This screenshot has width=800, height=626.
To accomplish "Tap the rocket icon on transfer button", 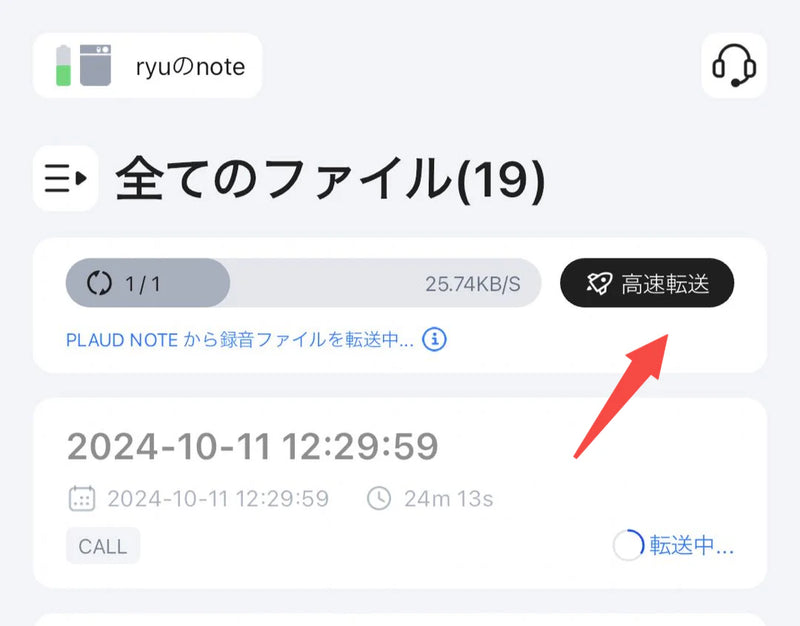I will (598, 283).
